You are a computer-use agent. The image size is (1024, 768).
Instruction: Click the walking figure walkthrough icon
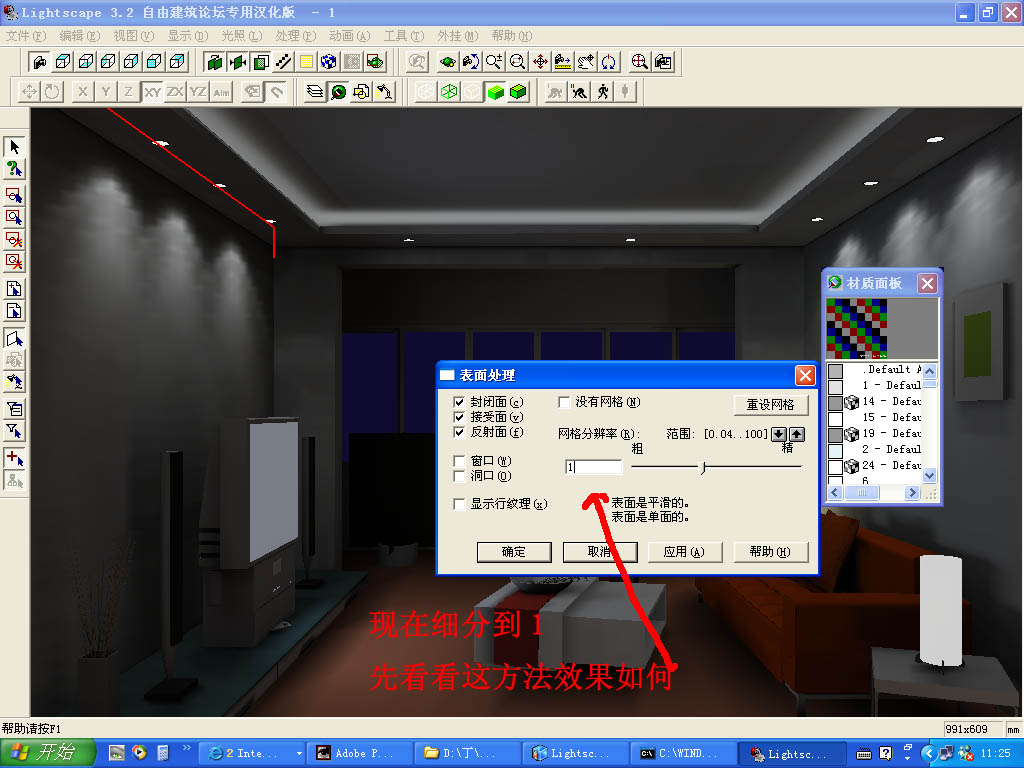(603, 92)
